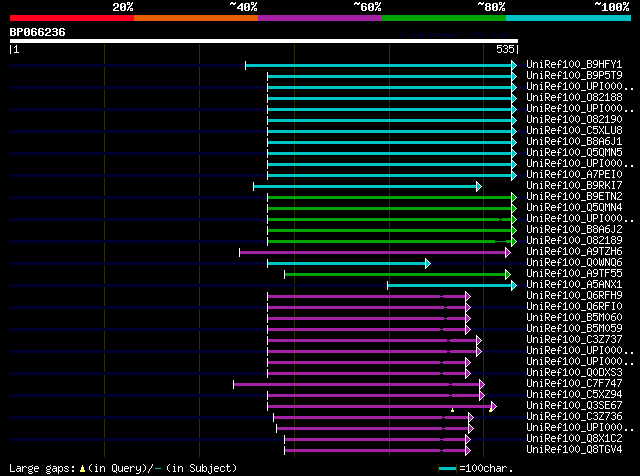Select the UniRef100_Q6RFI0 label
This screenshot has width=640, height=476.
pos(574,307)
